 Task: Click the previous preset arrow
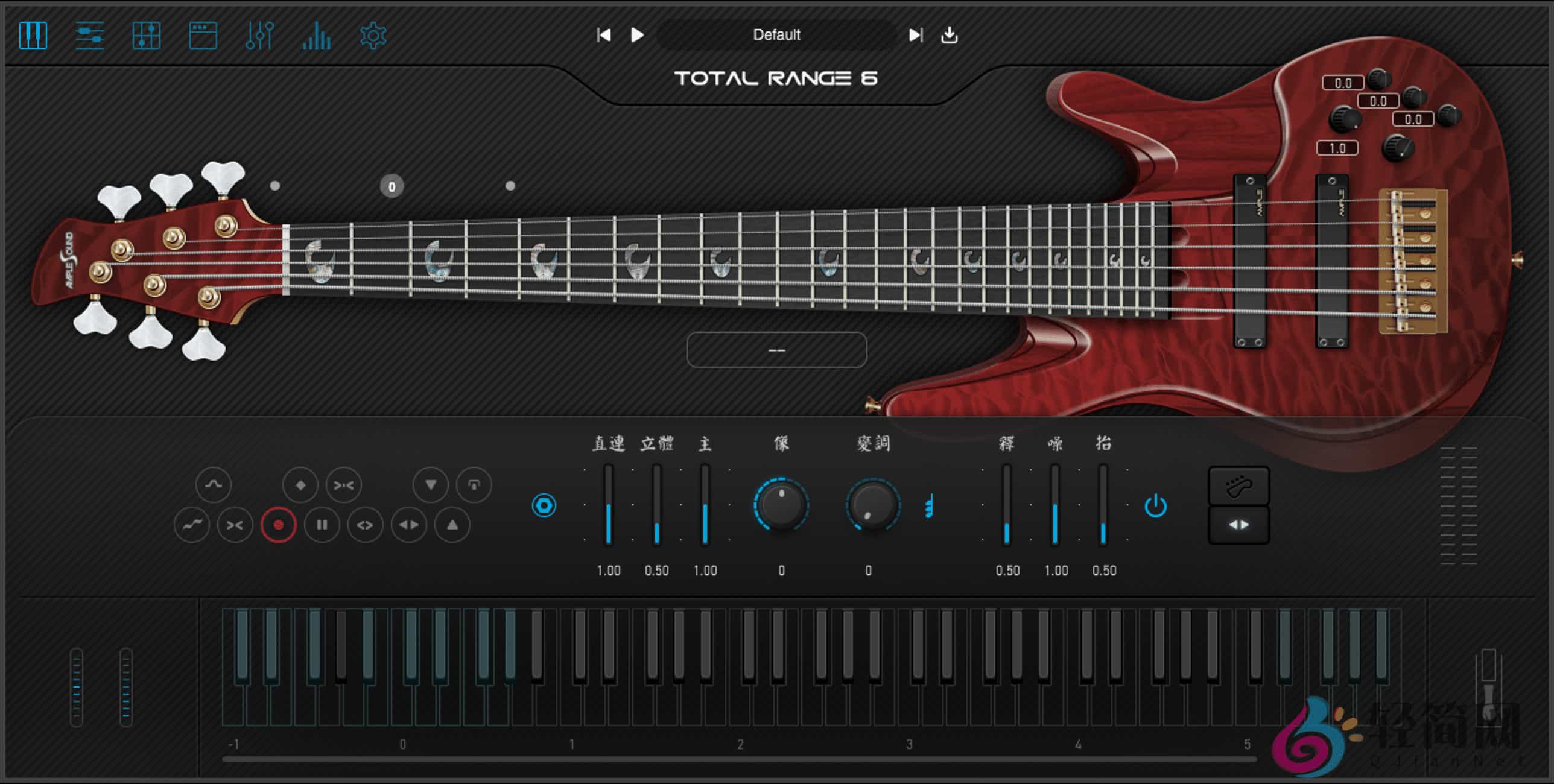point(603,35)
